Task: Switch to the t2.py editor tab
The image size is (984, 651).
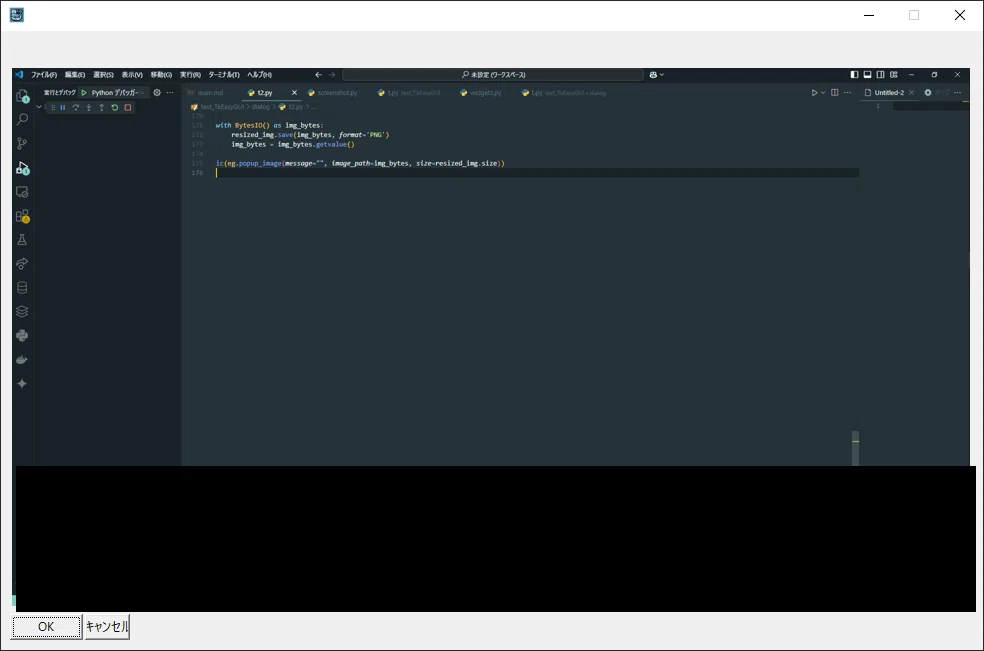Action: click(265, 92)
